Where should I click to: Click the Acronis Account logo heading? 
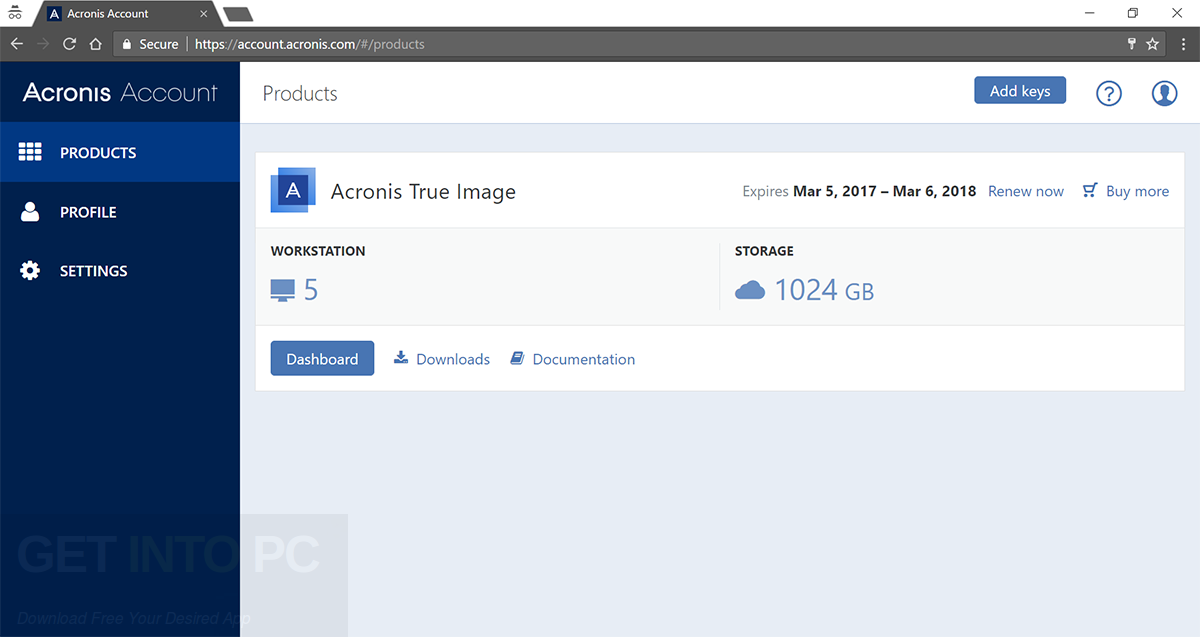pyautogui.click(x=120, y=93)
